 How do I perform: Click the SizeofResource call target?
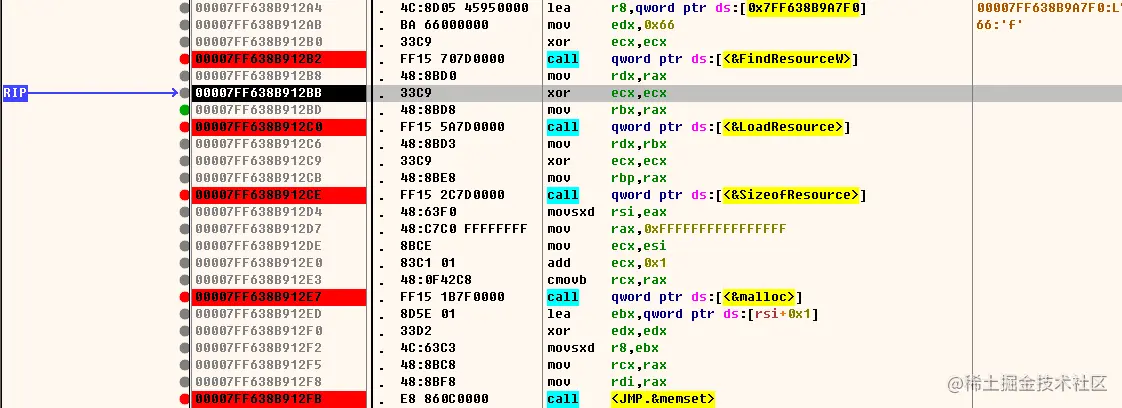791,195
